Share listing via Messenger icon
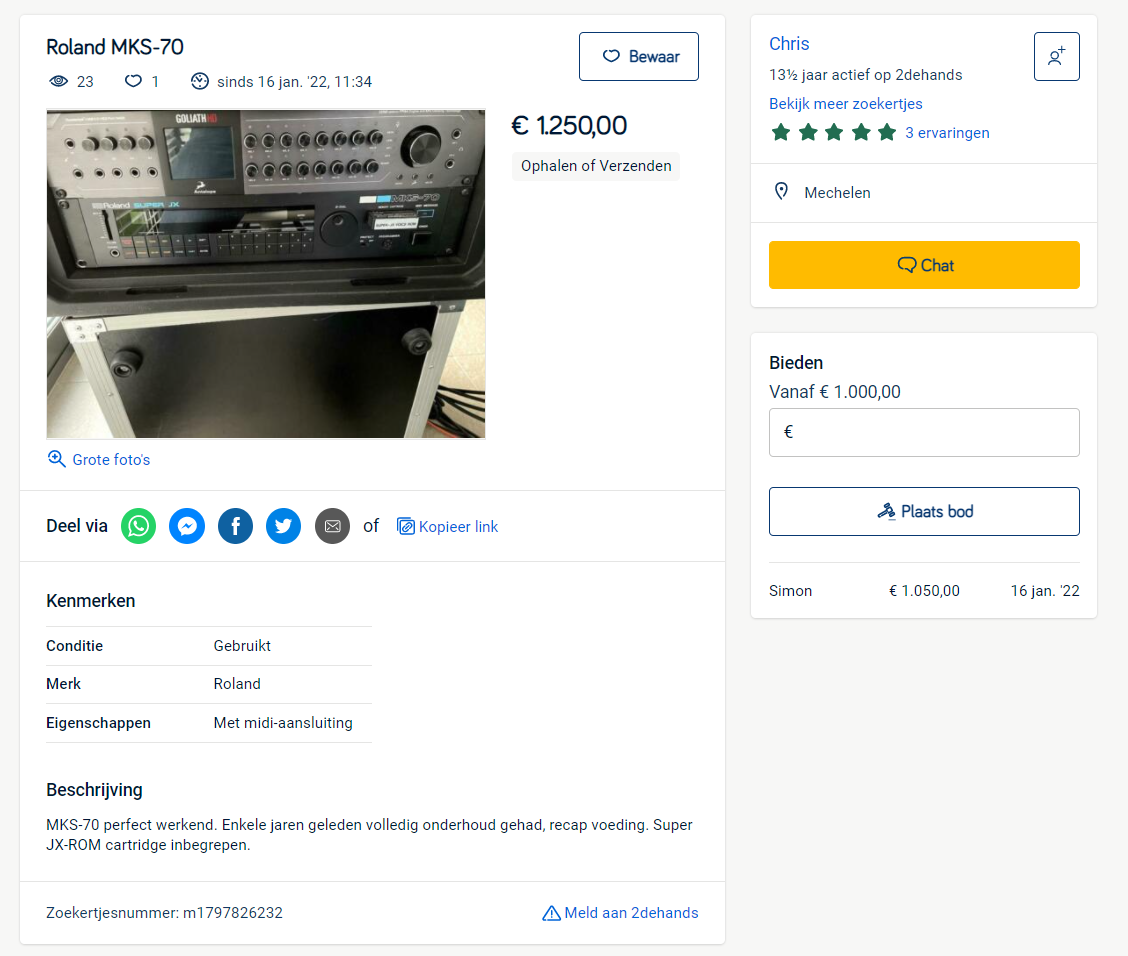 (x=187, y=526)
